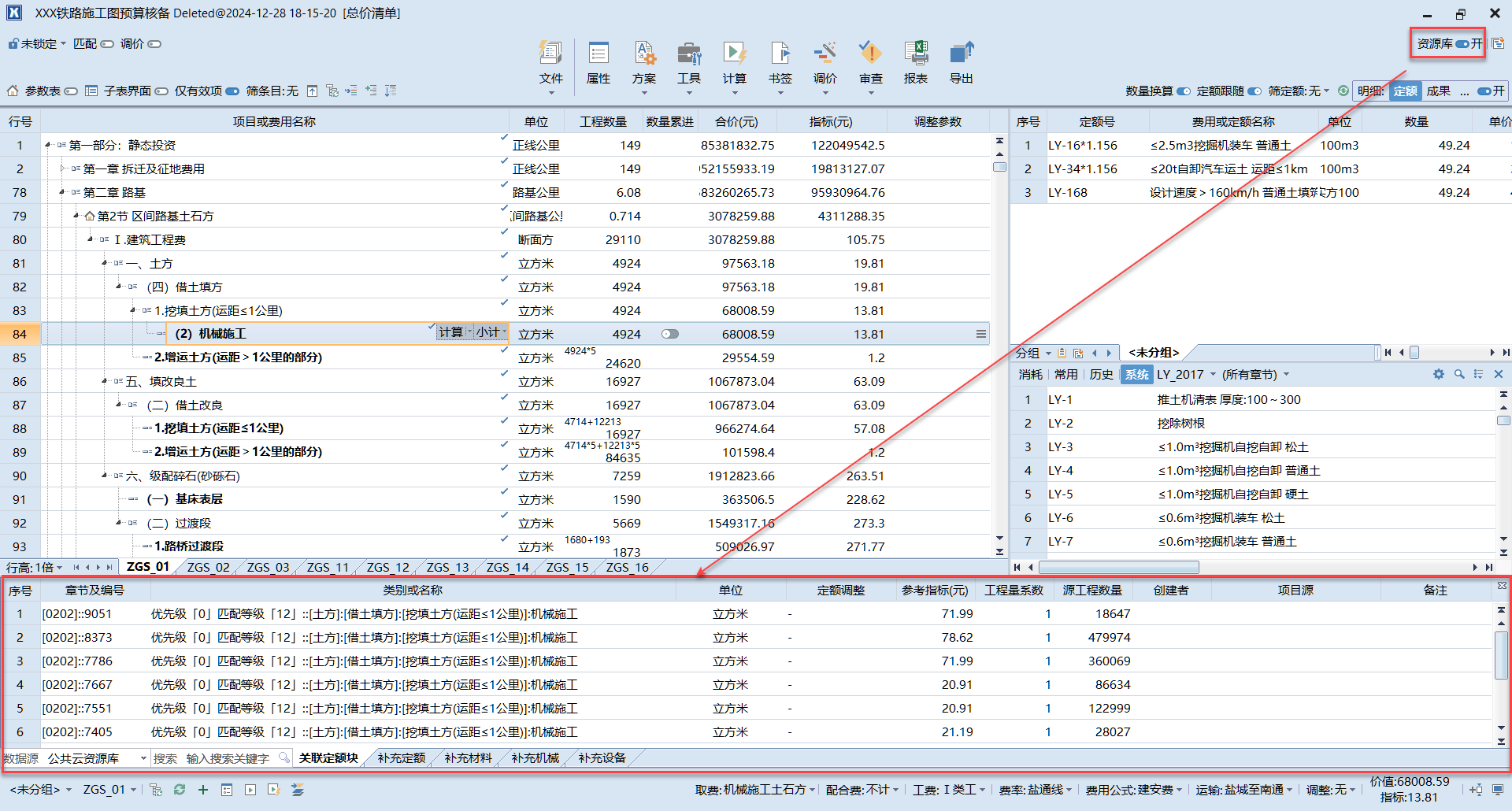
Task: Click the 历史 button in the quota panel
Action: tap(1101, 374)
